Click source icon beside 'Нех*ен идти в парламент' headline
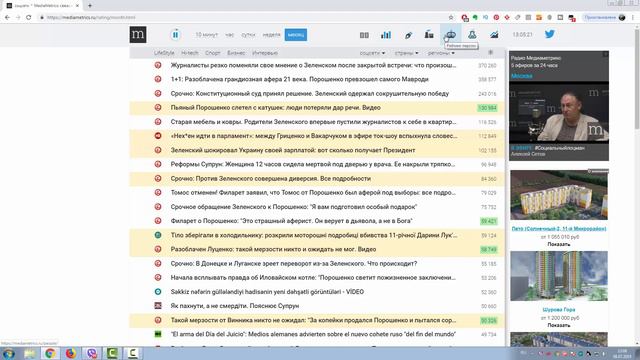The height and width of the screenshot is (360, 640). pos(158,136)
